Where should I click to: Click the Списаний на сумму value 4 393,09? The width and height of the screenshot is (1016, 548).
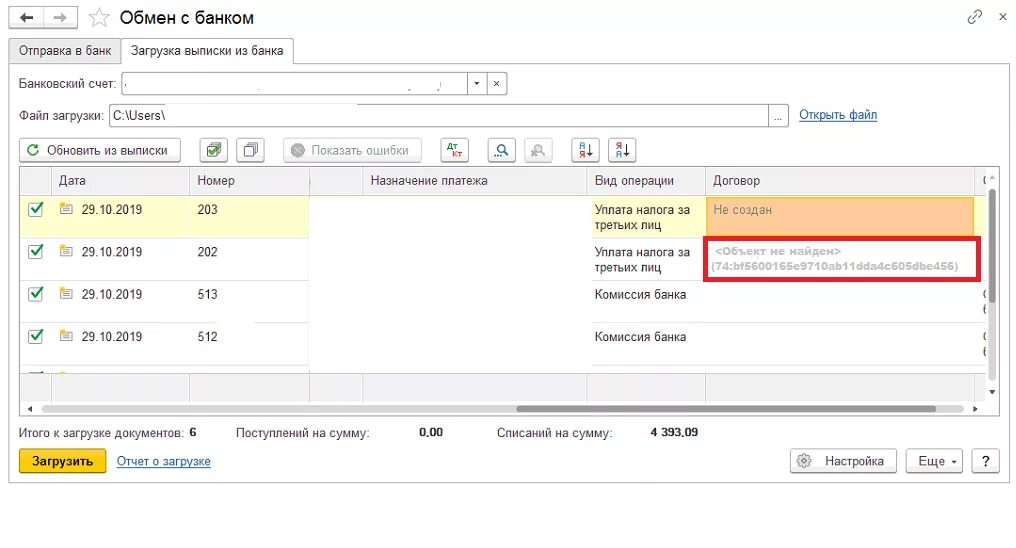674,432
